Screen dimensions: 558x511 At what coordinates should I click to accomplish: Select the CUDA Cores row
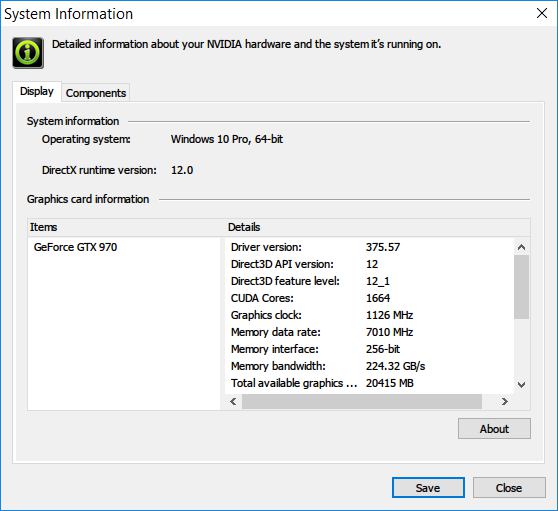pos(370,298)
